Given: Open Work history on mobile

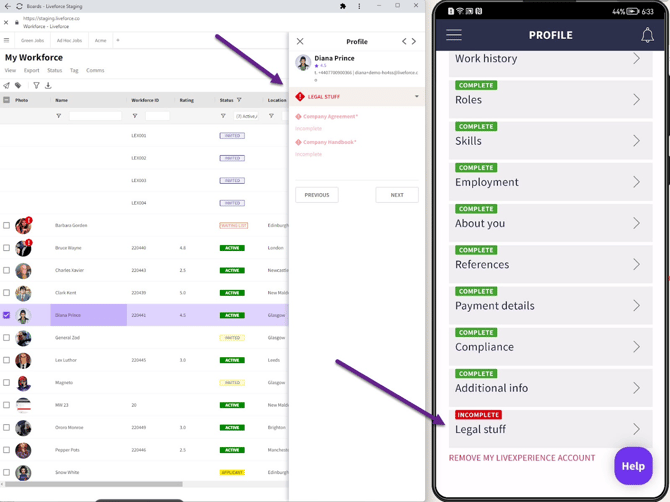Looking at the screenshot, I should (x=550, y=64).
